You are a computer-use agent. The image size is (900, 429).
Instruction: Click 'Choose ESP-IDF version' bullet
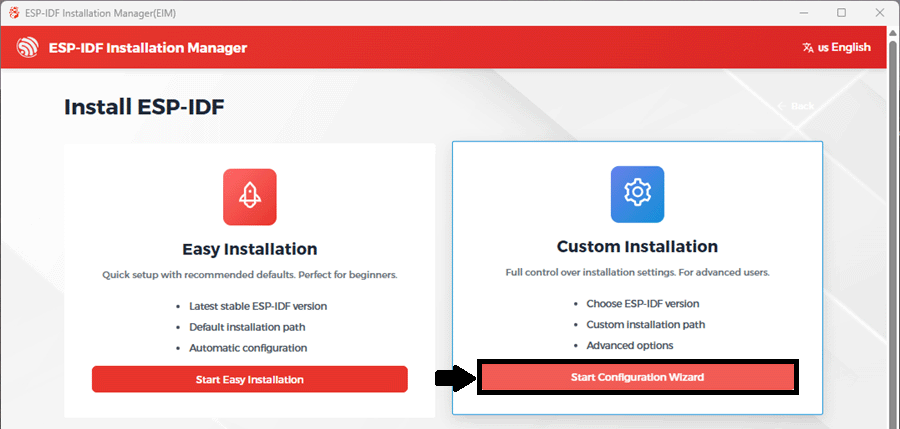point(642,304)
